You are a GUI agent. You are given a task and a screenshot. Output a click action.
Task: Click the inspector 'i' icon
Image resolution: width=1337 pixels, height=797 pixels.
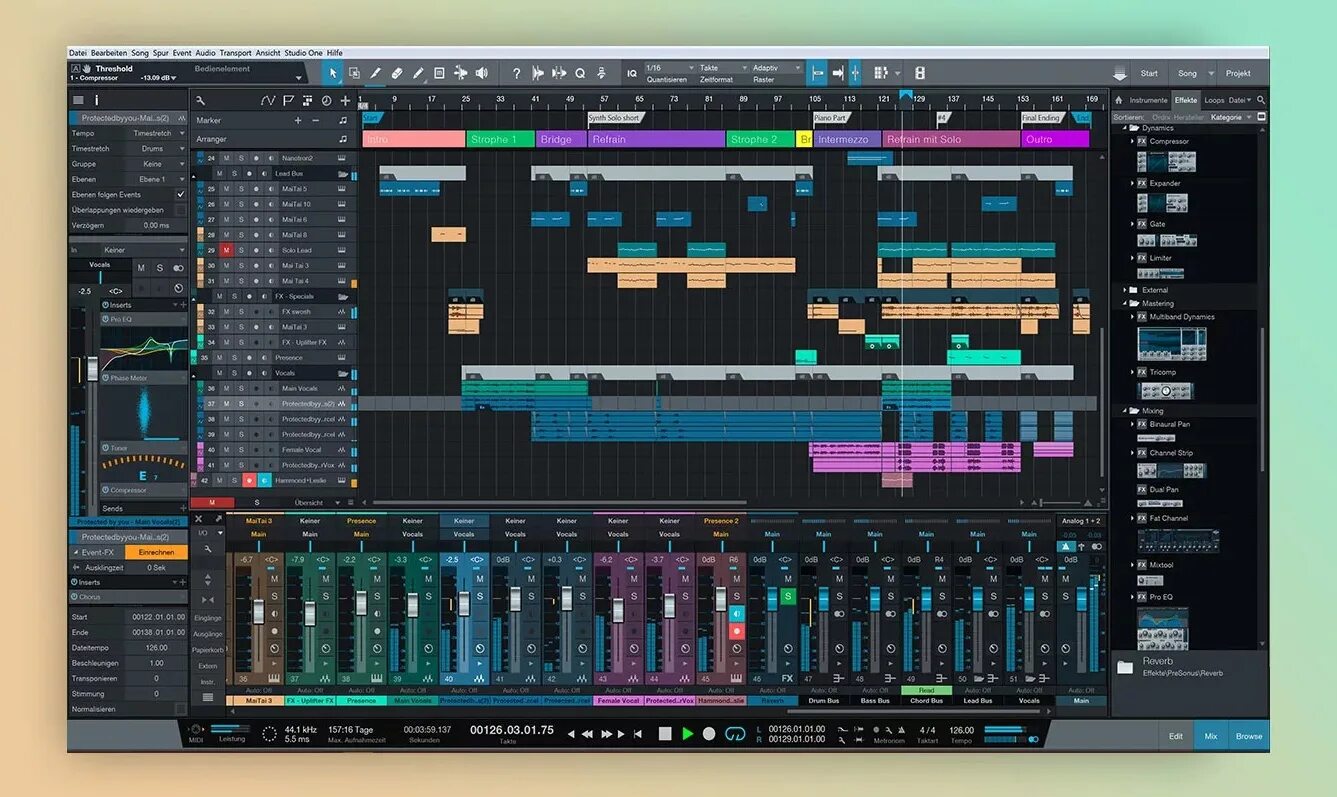(x=96, y=100)
